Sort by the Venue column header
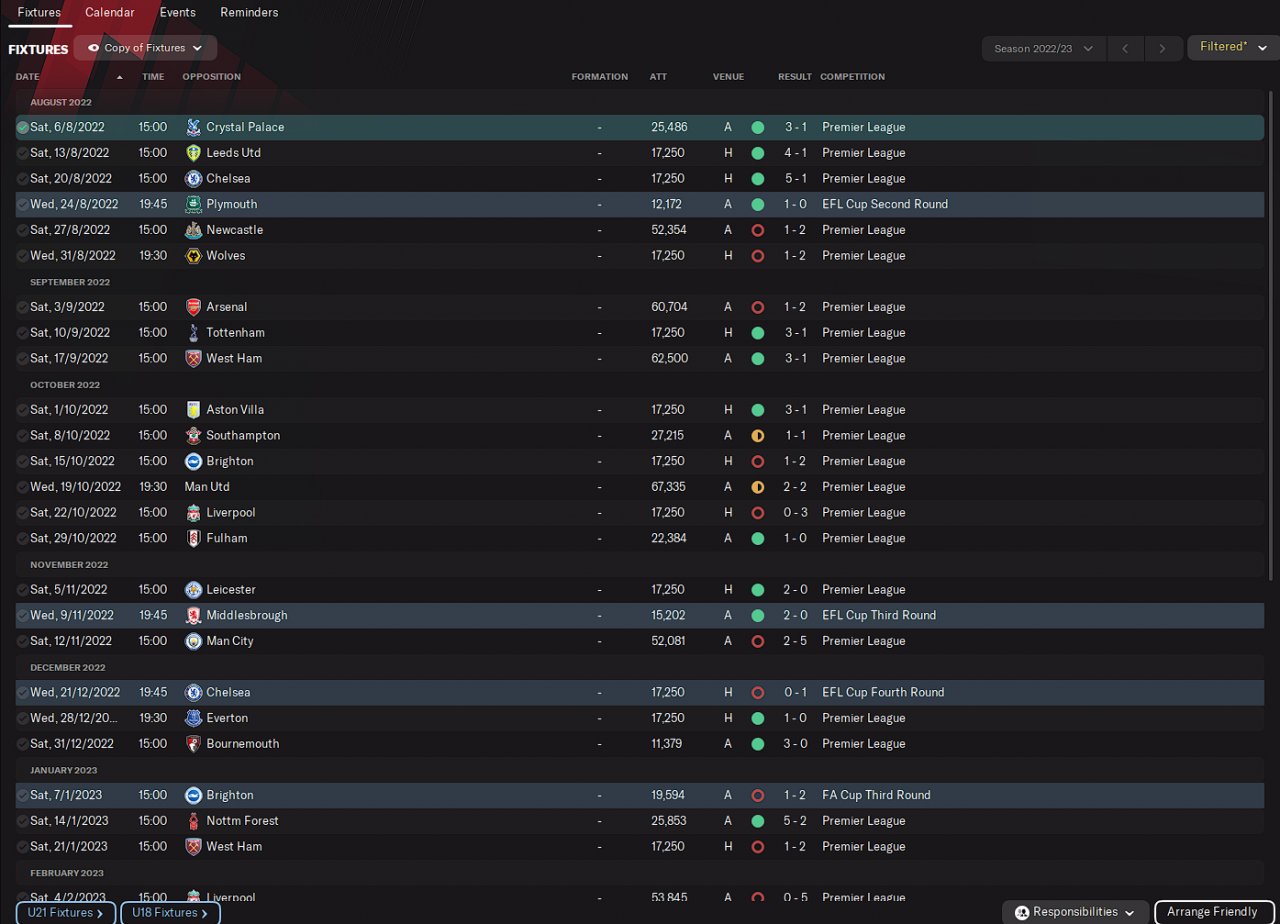 tap(728, 77)
